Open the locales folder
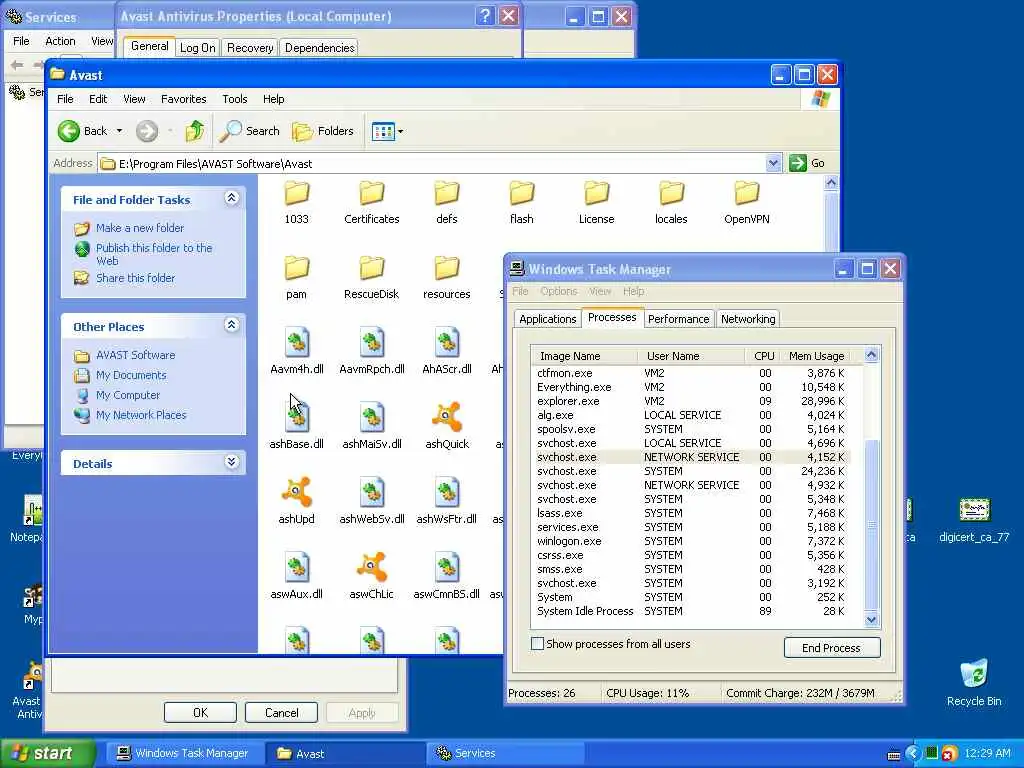The width and height of the screenshot is (1024, 768). pyautogui.click(x=671, y=203)
